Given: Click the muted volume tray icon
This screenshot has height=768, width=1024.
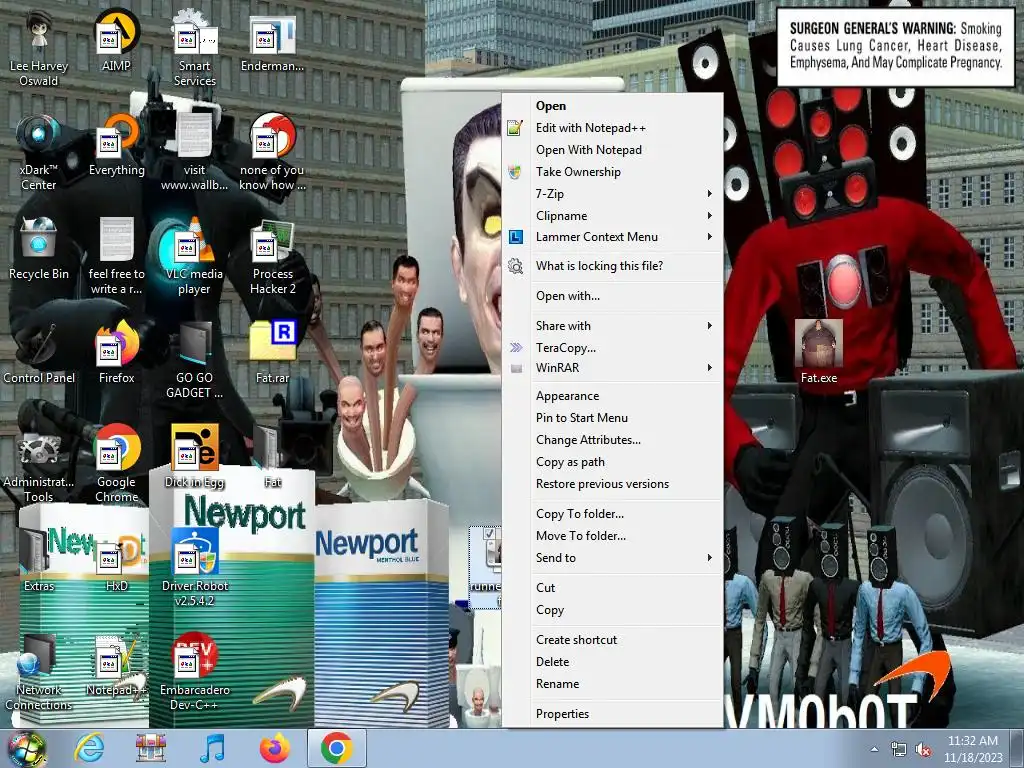Looking at the screenshot, I should point(923,750).
